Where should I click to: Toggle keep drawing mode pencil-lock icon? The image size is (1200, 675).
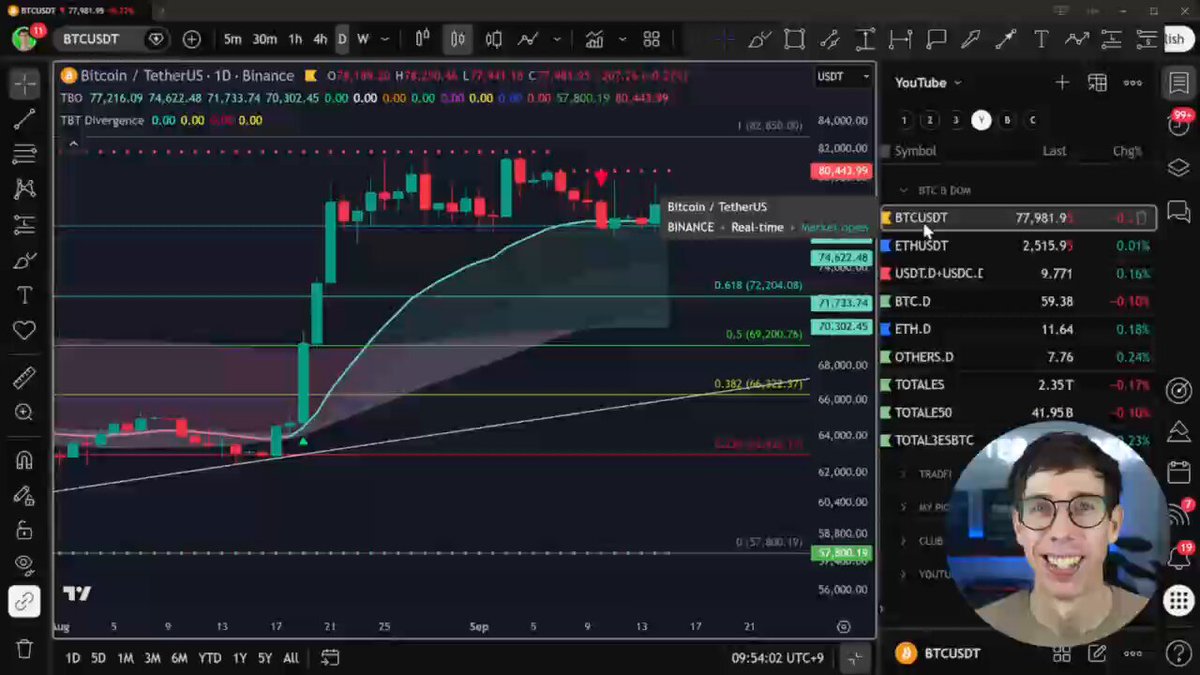pos(24,495)
